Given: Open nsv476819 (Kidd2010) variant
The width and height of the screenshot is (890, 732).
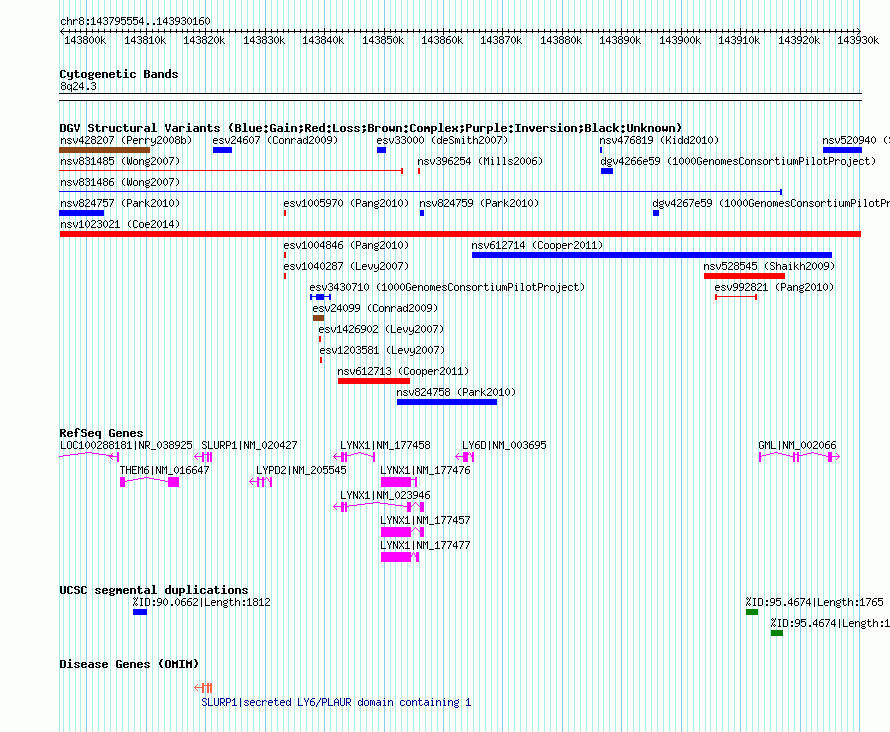Looking at the screenshot, I should click(x=659, y=140).
